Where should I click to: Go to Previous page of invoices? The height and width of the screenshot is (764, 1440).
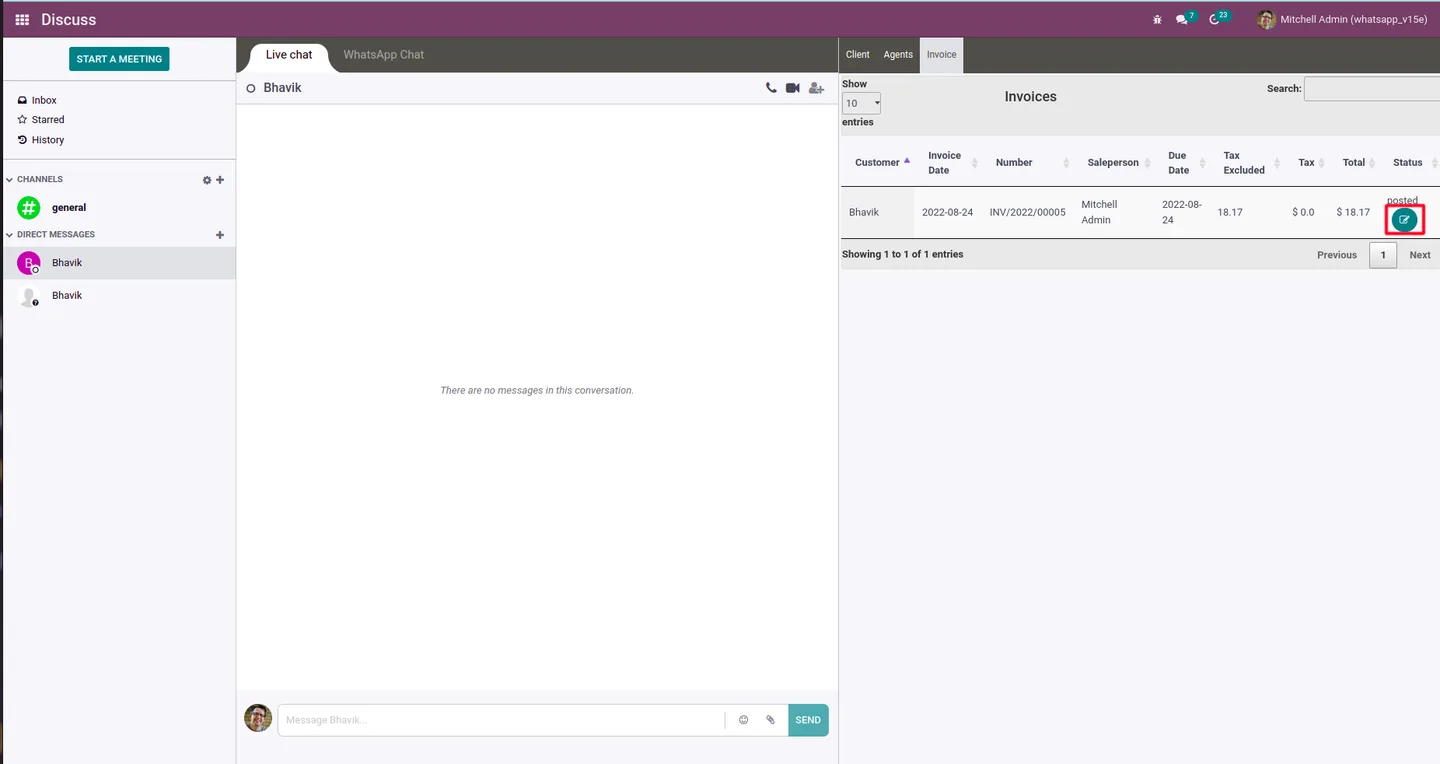click(1336, 255)
